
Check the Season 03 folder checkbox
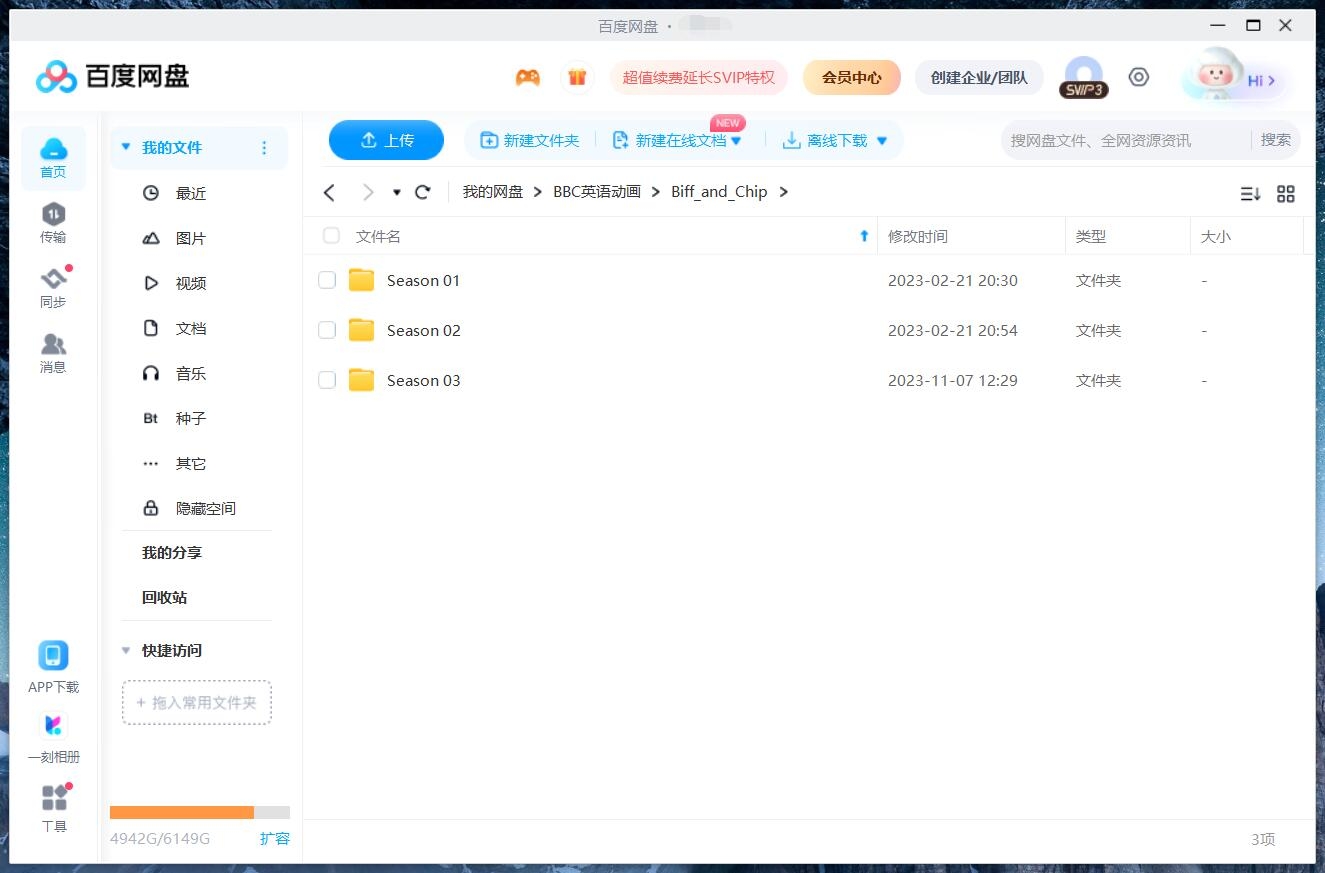[327, 380]
